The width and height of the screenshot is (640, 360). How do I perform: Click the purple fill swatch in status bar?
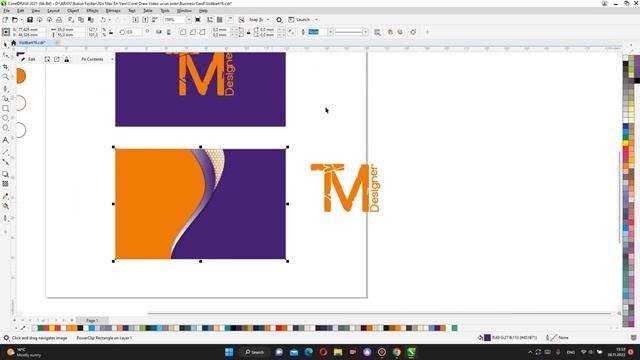point(487,338)
